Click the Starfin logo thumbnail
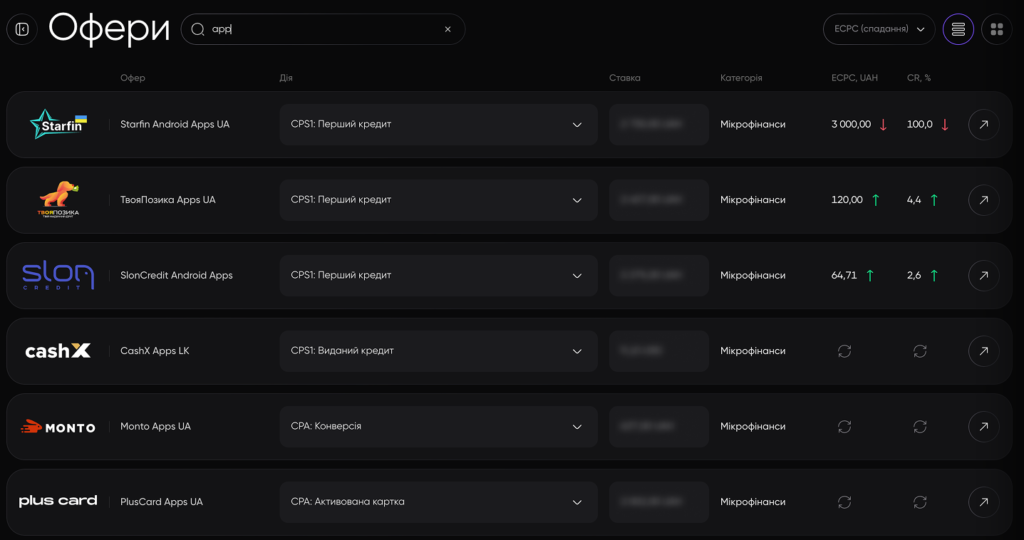The height and width of the screenshot is (540, 1024). click(x=58, y=124)
